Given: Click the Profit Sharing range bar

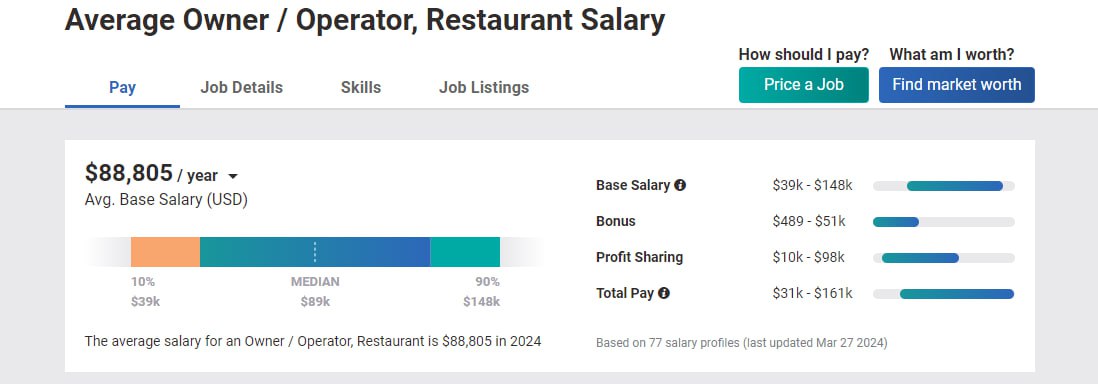Looking at the screenshot, I should point(943,257).
